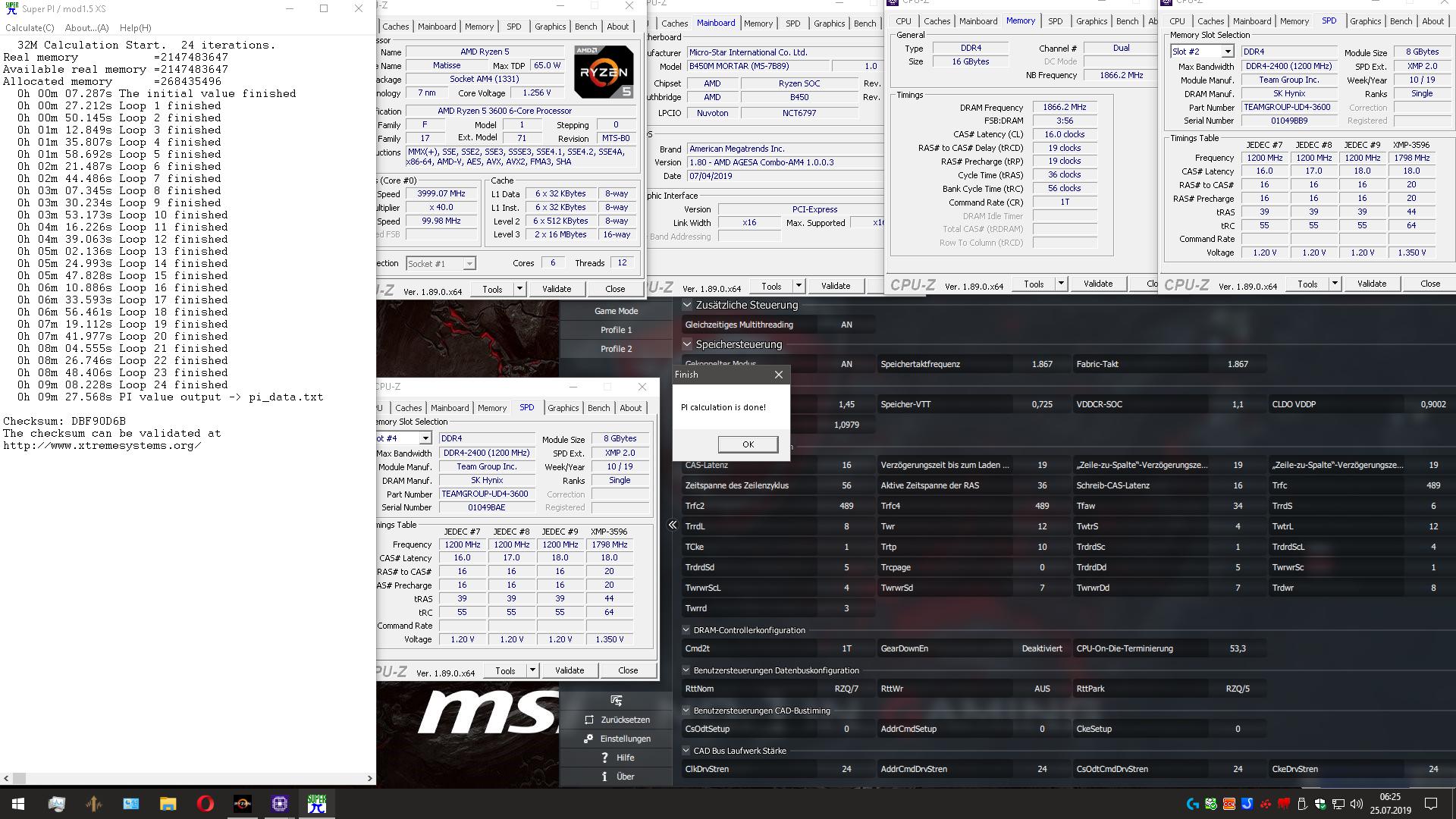This screenshot has height=819, width=1456.
Task: Switch to Ryzen Master on the taskbar
Action: click(x=242, y=804)
